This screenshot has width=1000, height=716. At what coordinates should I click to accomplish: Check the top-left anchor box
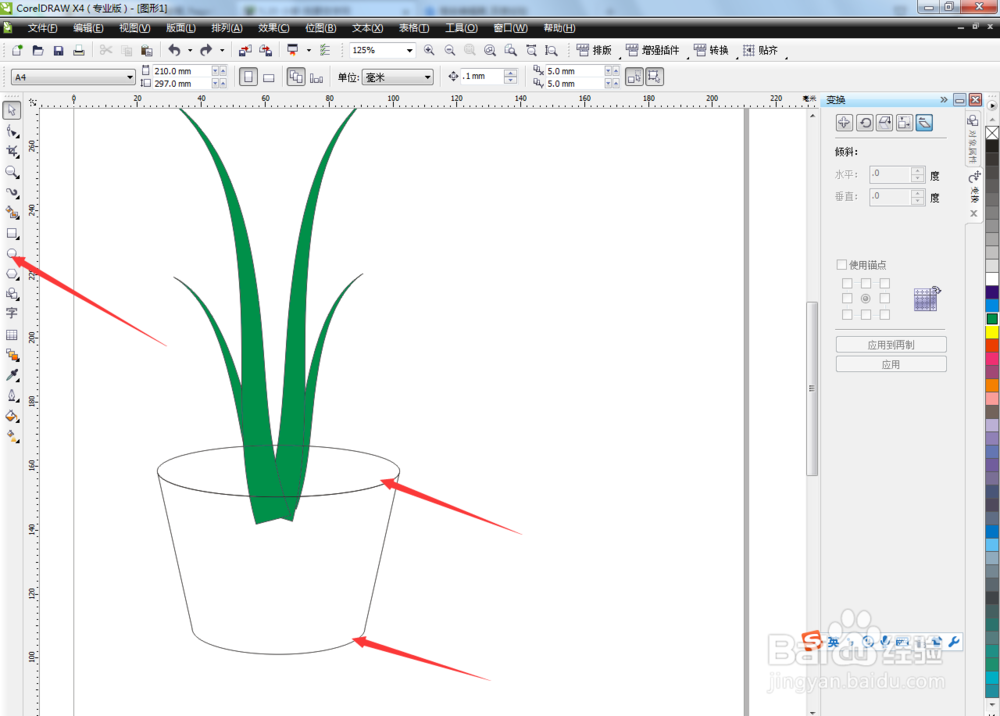(x=847, y=283)
